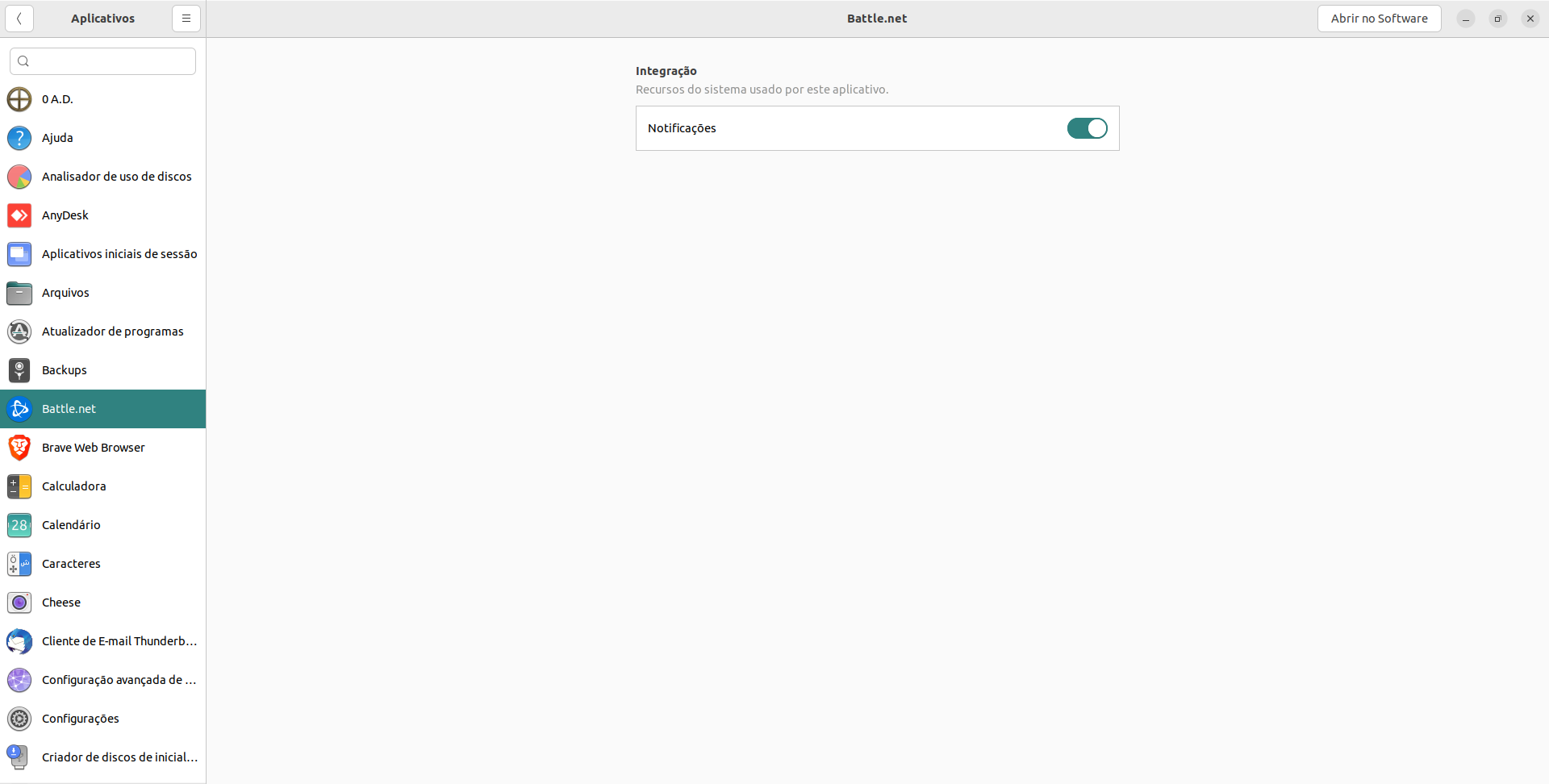Screen dimensions: 1549x784
Task: Open Configurações application entry
Action: tap(103, 719)
